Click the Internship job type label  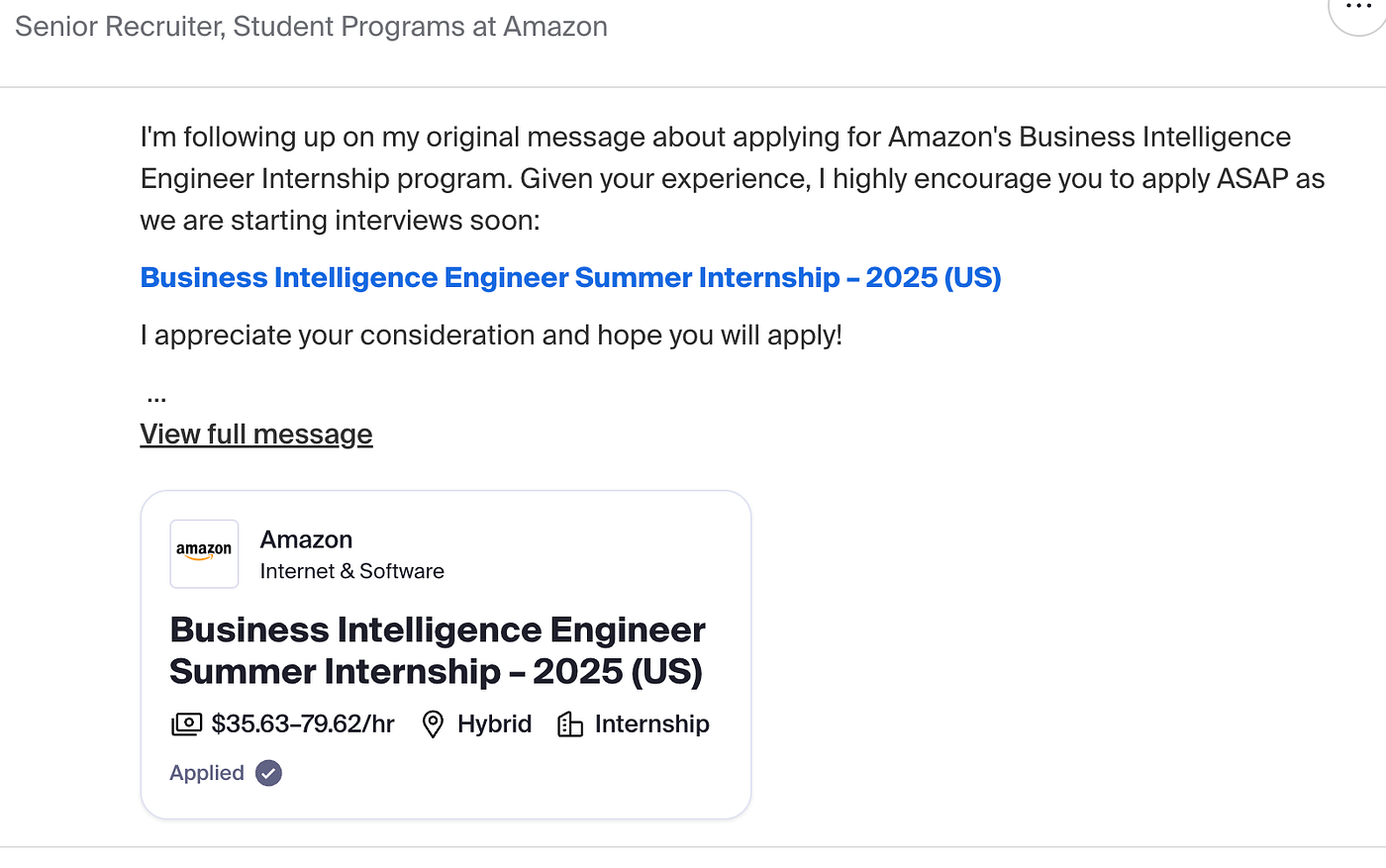click(651, 724)
